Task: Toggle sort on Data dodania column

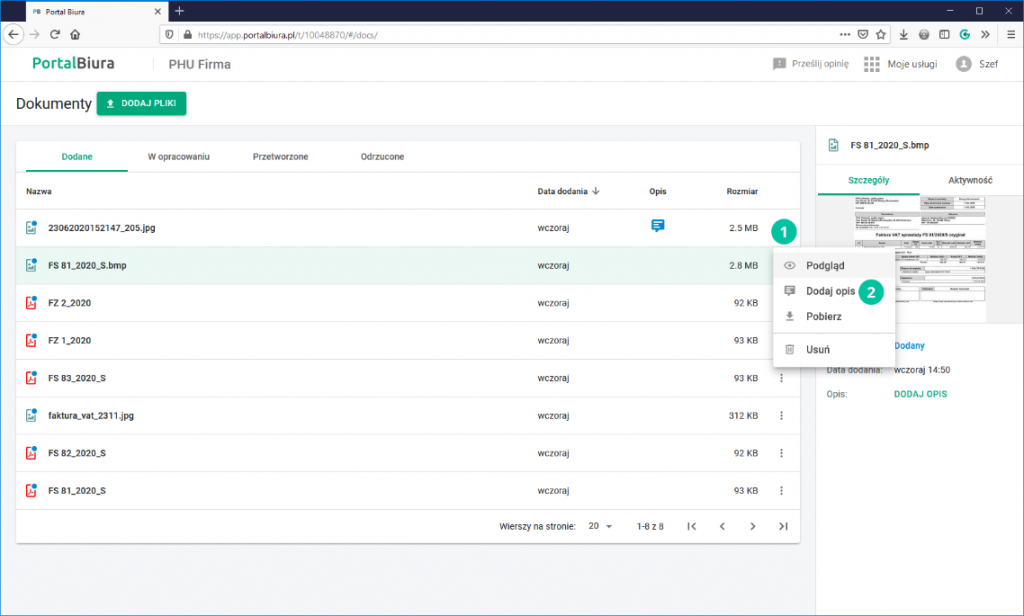Action: tap(568, 191)
